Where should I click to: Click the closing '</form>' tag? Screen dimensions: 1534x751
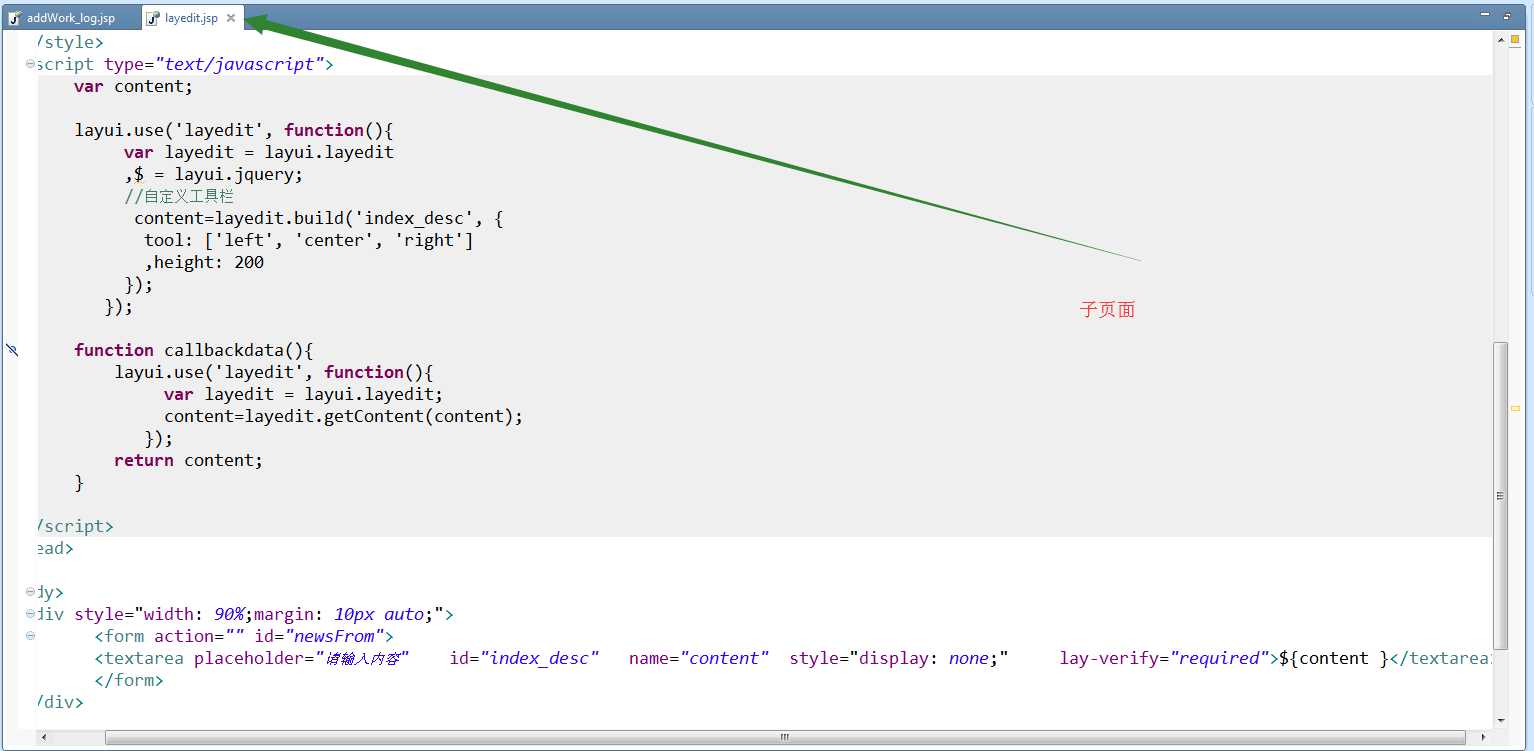tap(129, 680)
